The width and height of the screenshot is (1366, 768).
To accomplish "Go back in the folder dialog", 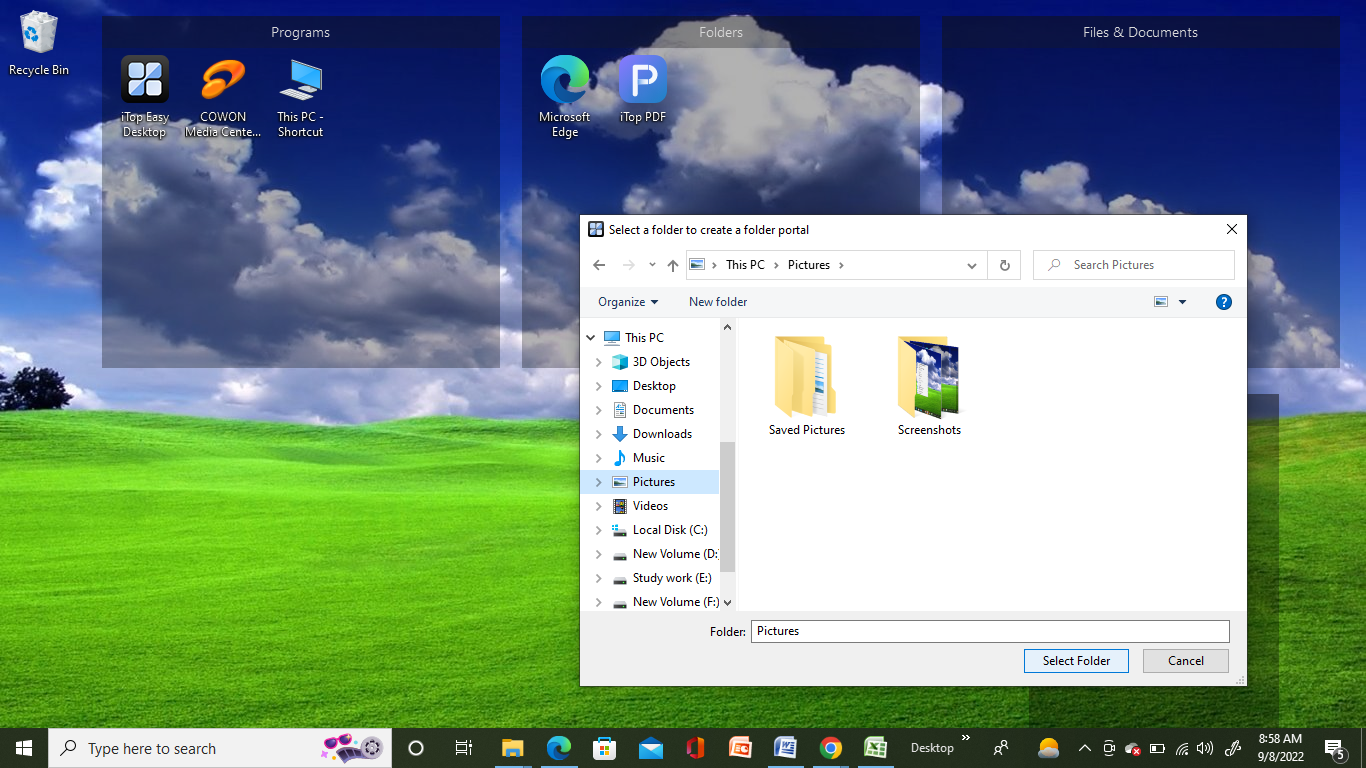I will [599, 265].
